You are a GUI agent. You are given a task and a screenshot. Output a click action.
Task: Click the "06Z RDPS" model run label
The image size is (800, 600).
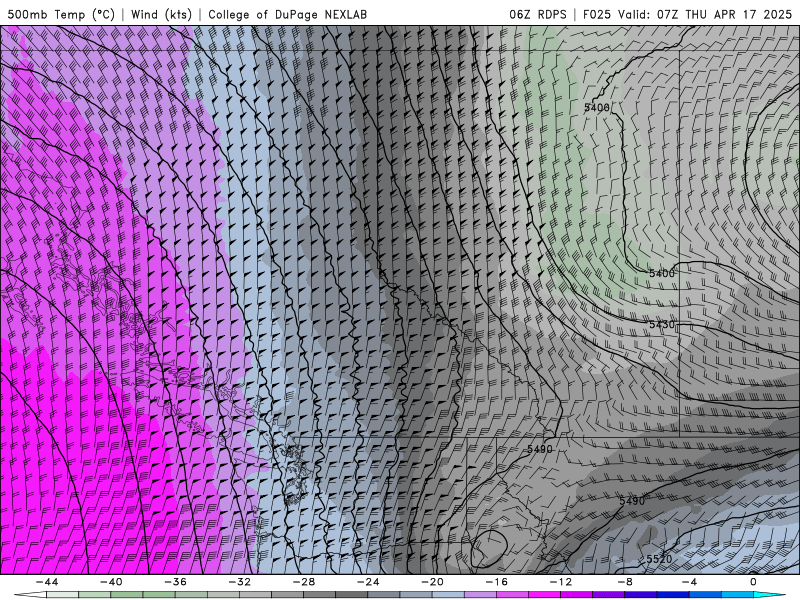pos(538,14)
